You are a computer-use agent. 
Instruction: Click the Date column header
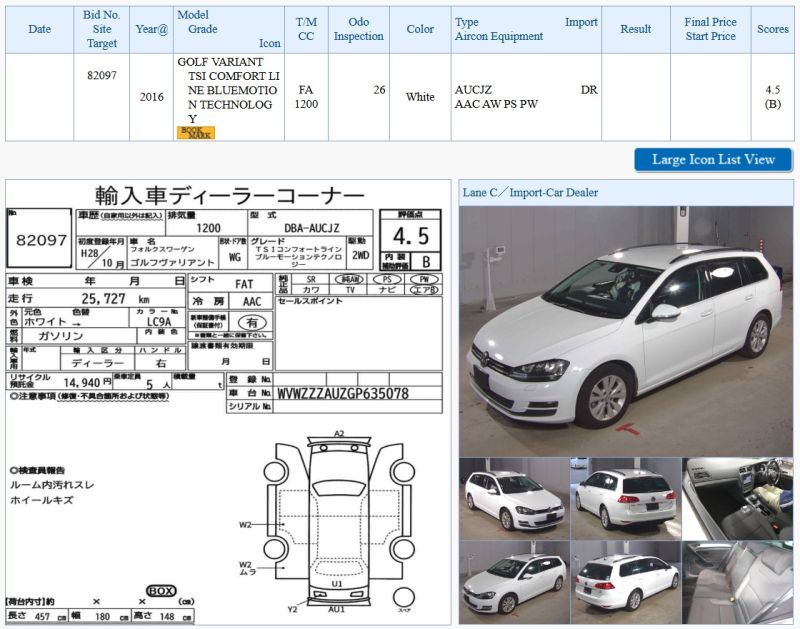pos(39,30)
